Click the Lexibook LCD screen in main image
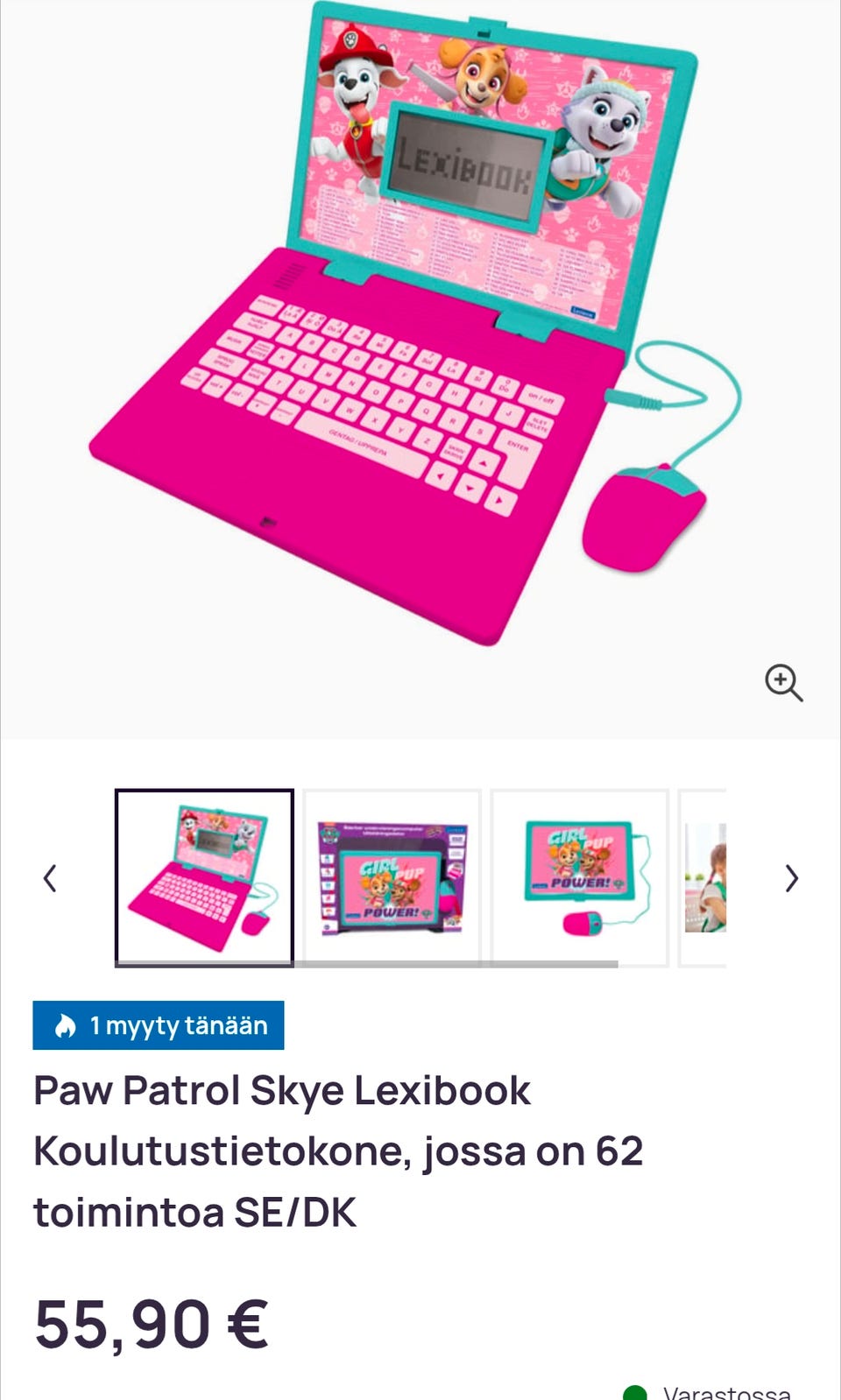 tap(465, 165)
